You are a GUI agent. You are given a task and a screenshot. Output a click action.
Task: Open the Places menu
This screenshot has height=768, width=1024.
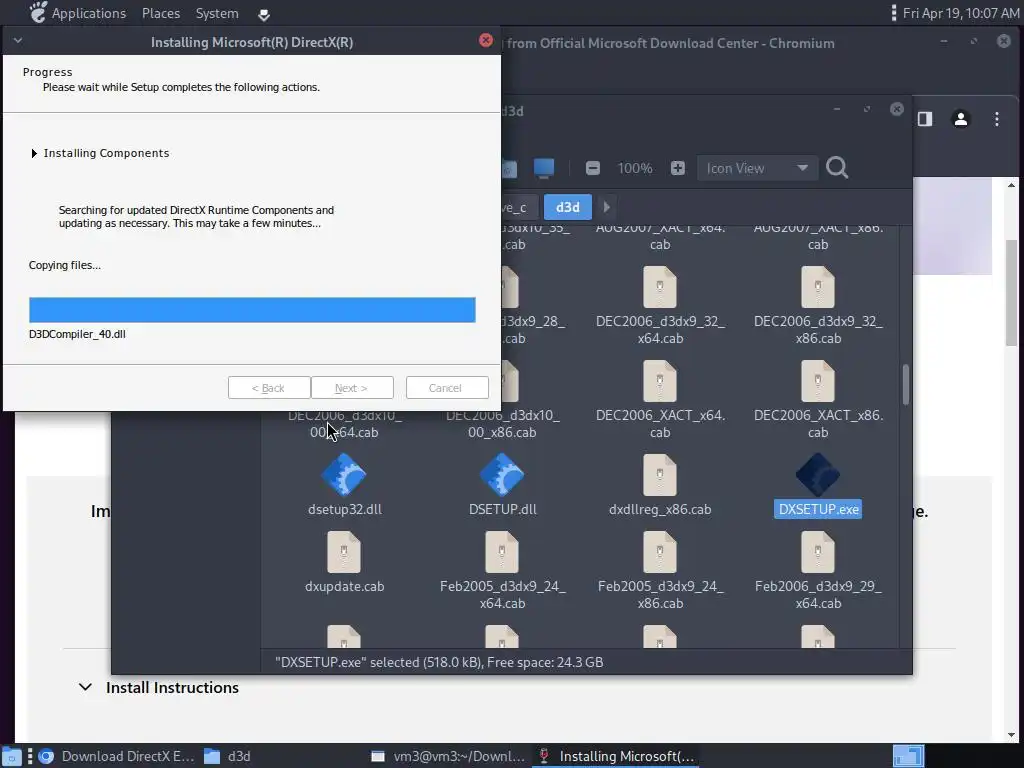(x=161, y=13)
